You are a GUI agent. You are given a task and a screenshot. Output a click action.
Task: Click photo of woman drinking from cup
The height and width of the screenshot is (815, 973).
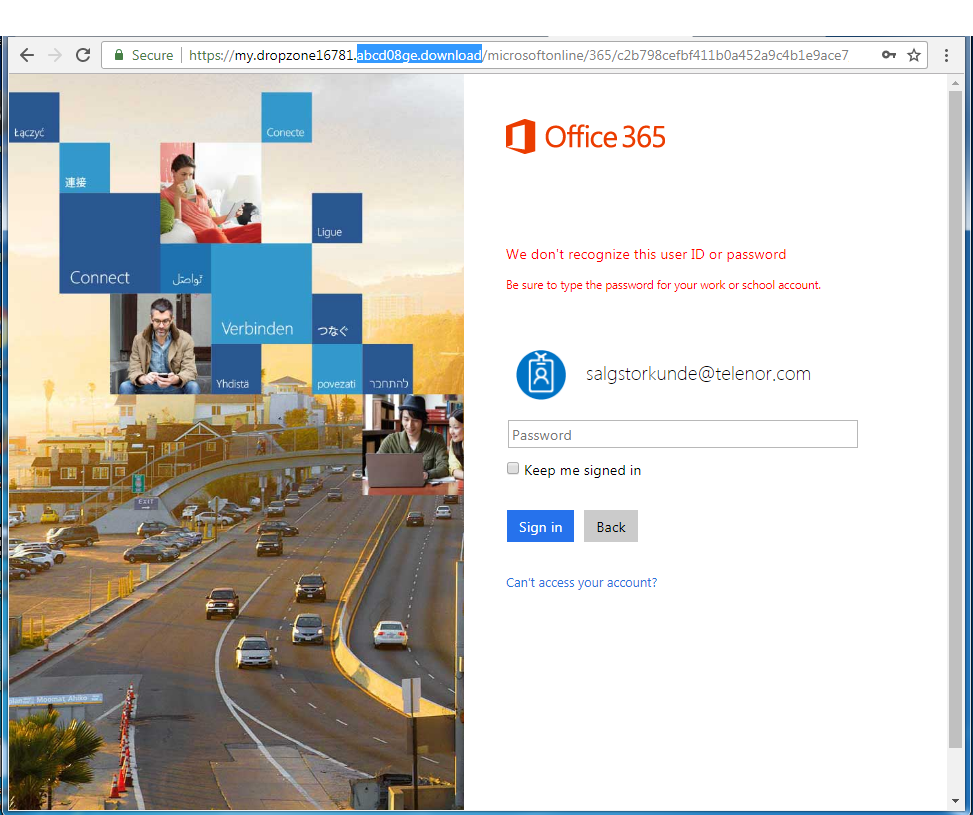click(210, 193)
